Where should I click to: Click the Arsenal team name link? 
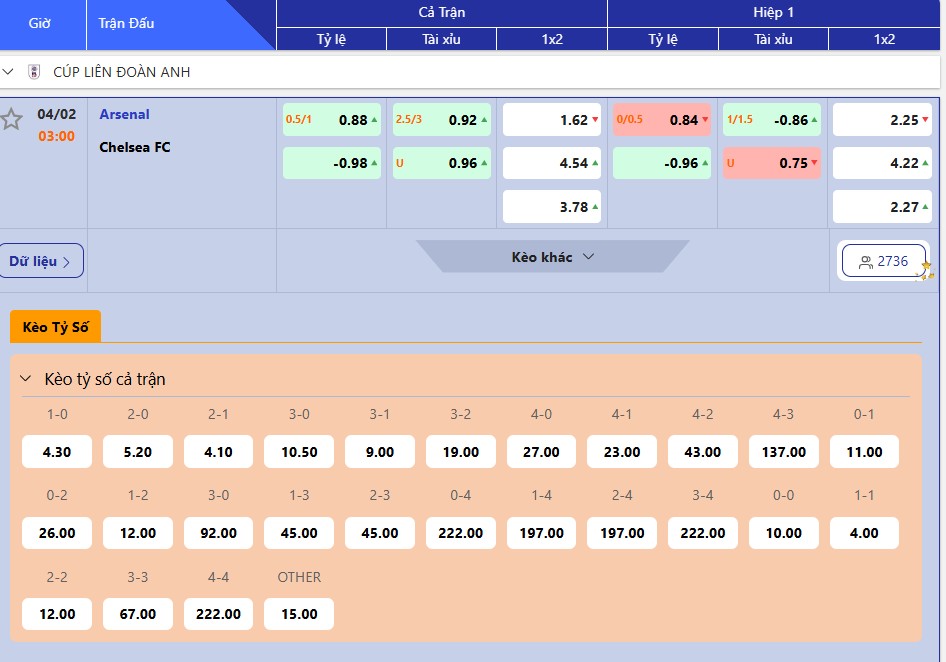[x=124, y=114]
